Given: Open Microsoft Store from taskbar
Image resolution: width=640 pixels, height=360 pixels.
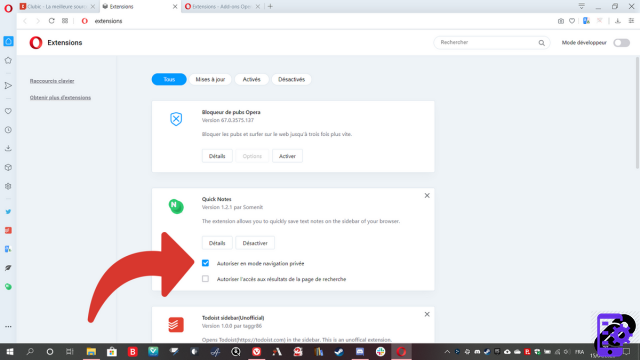Looking at the screenshot, I should coord(111,351).
